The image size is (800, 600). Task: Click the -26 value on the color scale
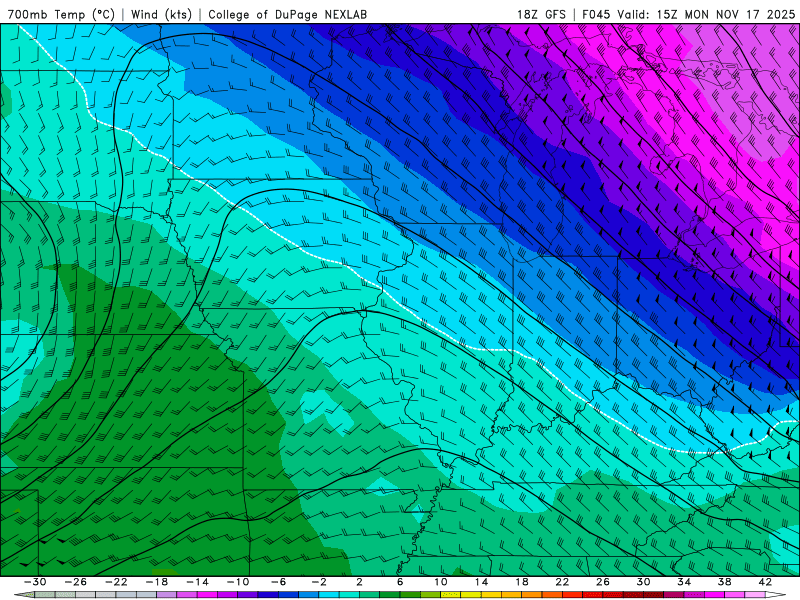pos(76,582)
